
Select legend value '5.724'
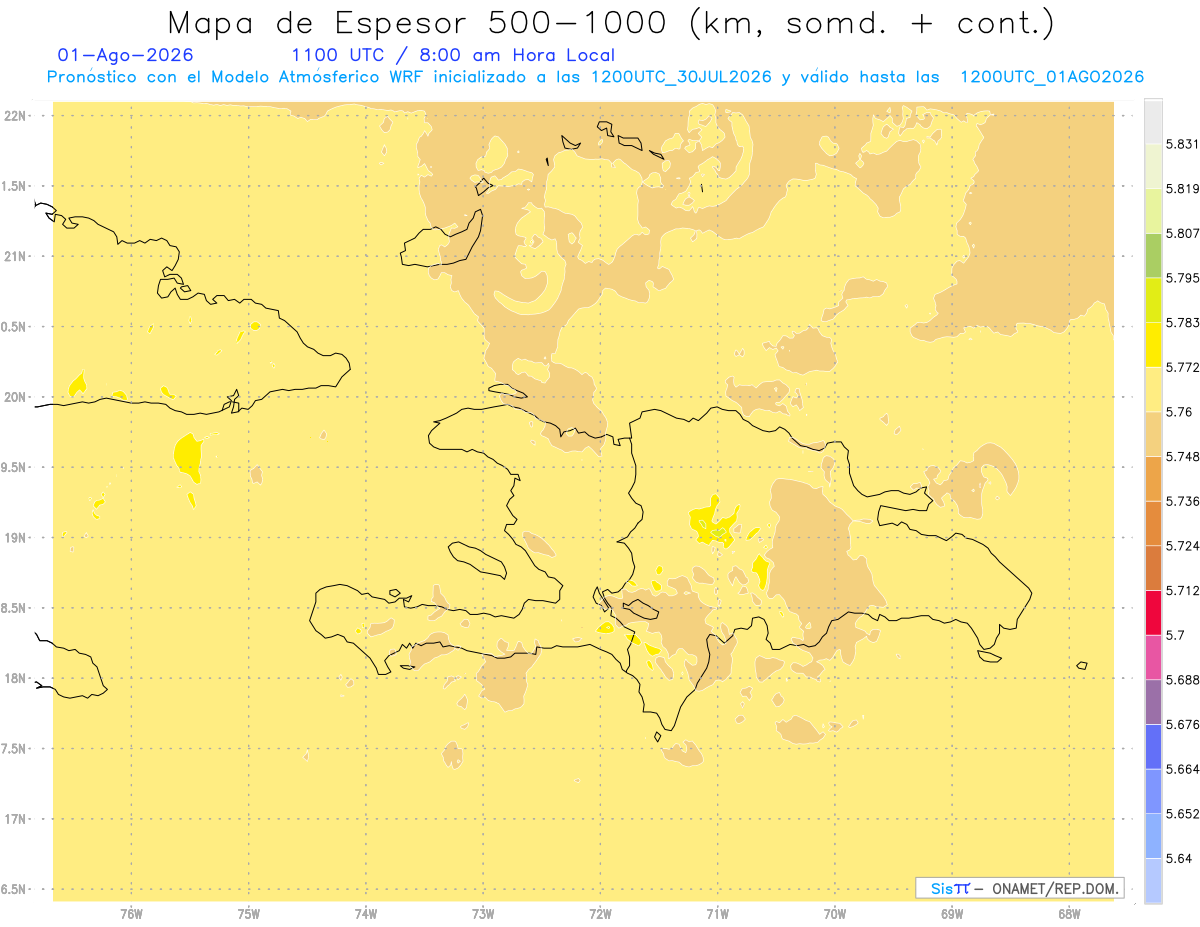coord(1182,546)
